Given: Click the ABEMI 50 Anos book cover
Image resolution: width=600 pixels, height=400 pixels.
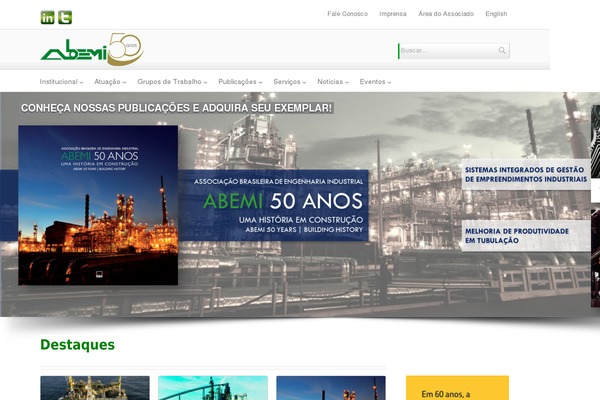Looking at the screenshot, I should [x=98, y=205].
